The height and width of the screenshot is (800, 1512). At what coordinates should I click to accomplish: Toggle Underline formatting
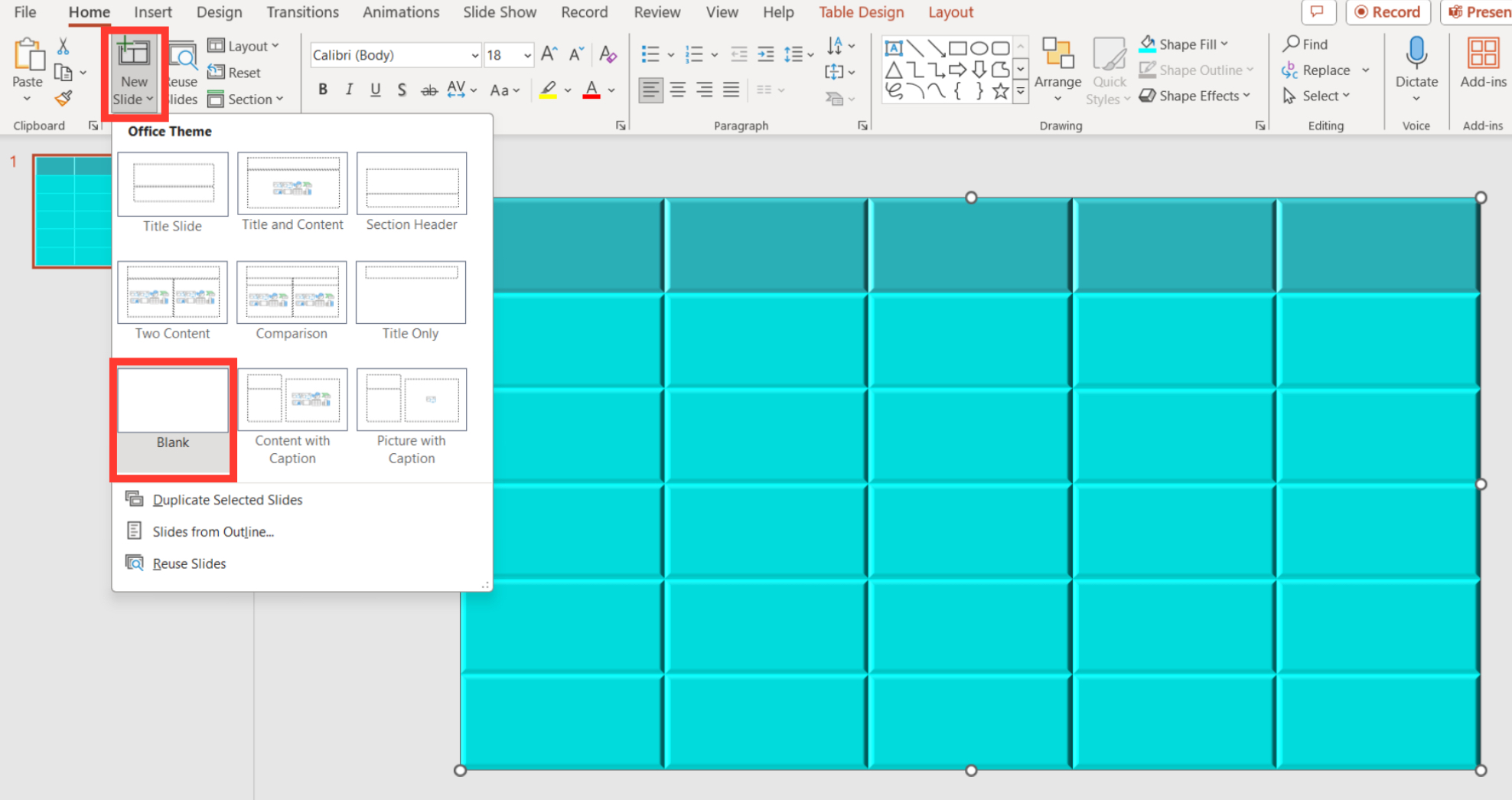[x=375, y=90]
